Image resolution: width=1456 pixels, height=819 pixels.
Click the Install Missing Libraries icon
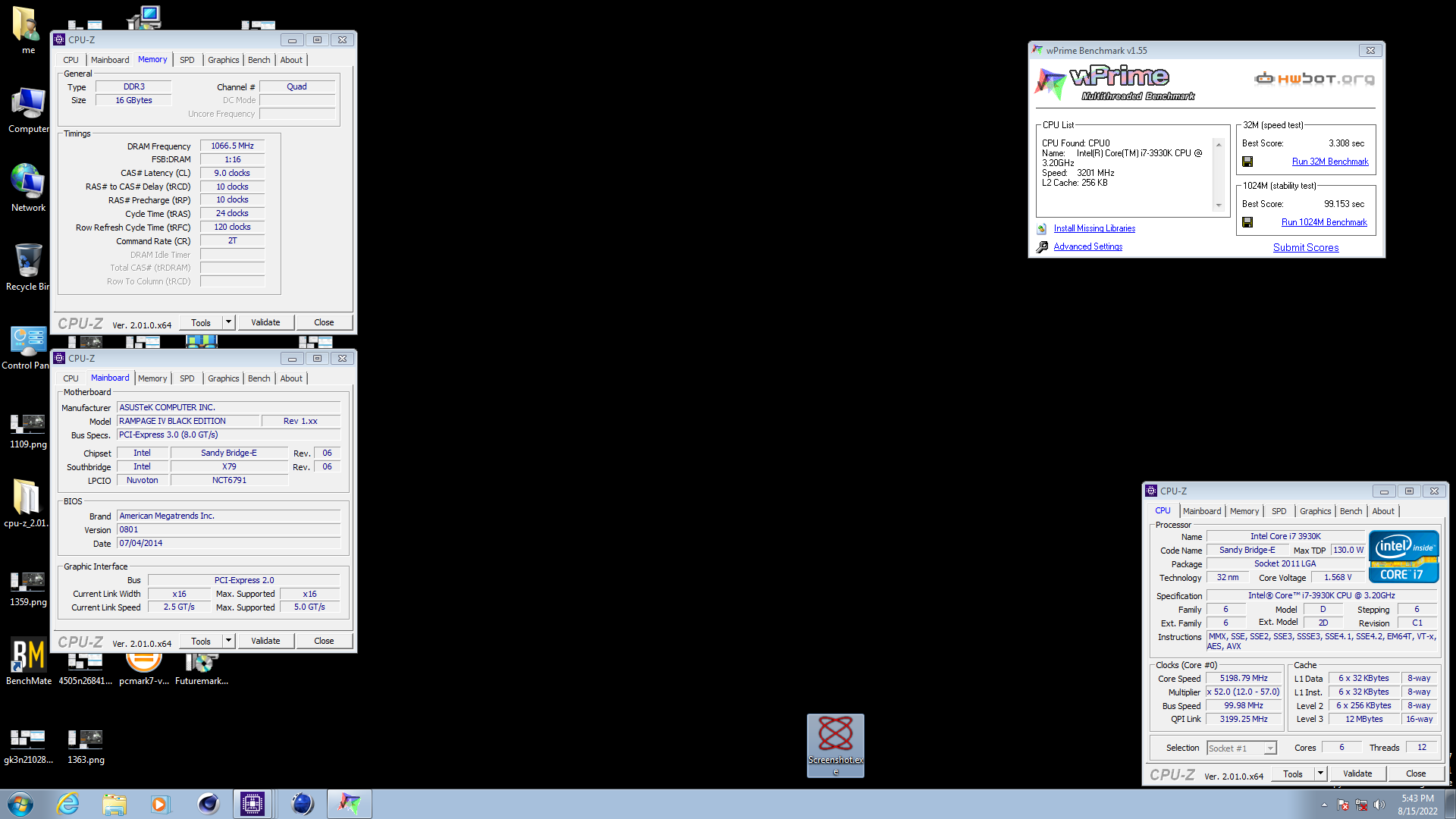pos(1042,228)
